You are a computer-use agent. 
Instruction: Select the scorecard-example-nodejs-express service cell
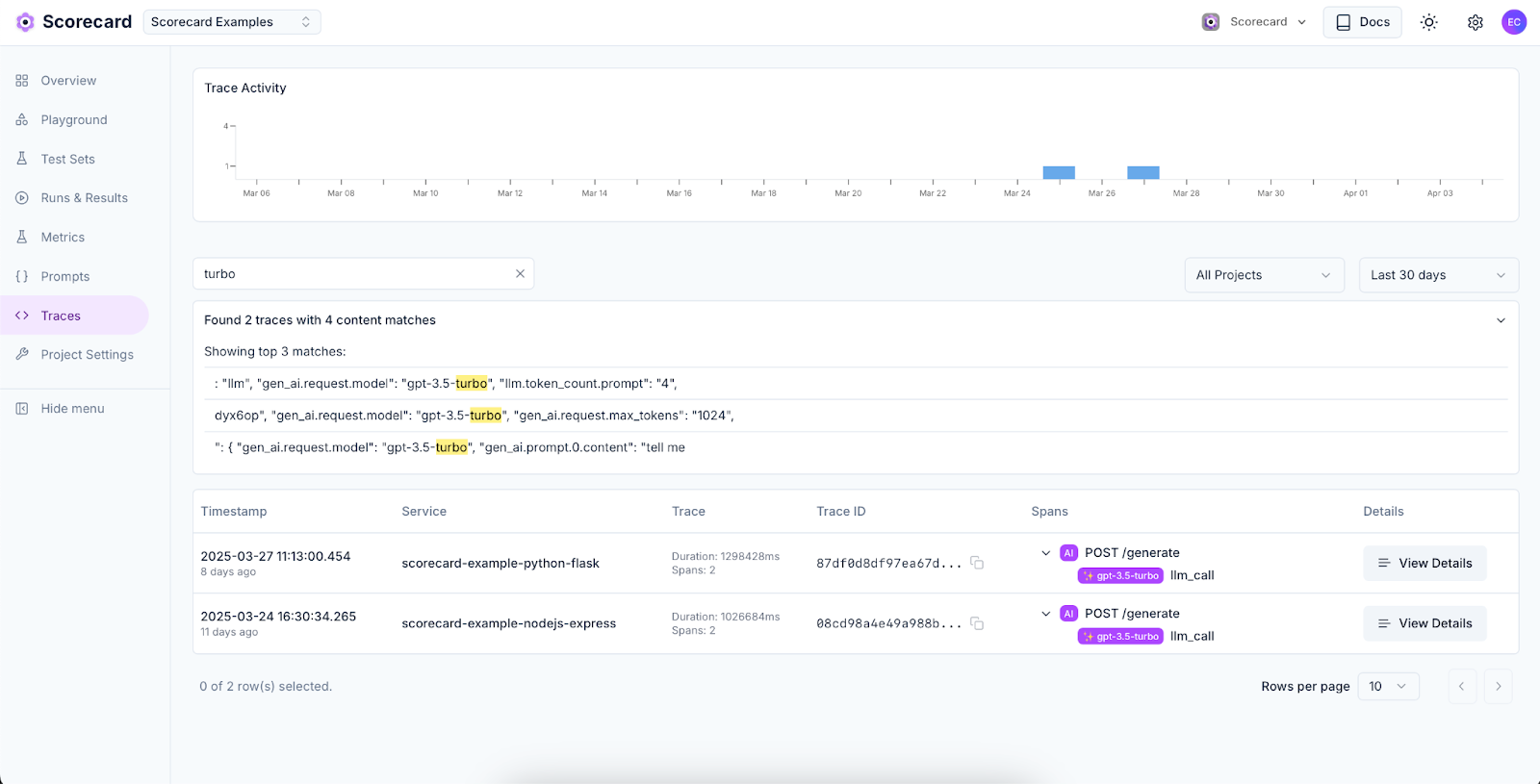tap(509, 624)
